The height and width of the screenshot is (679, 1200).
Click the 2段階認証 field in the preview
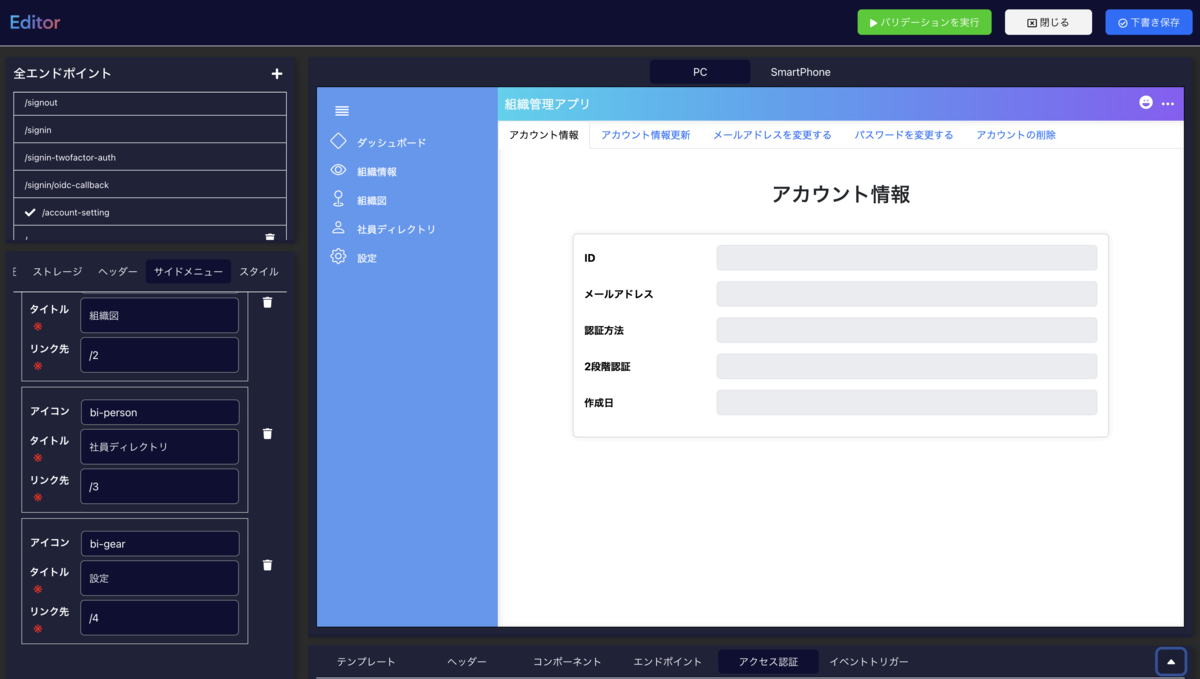click(x=907, y=366)
